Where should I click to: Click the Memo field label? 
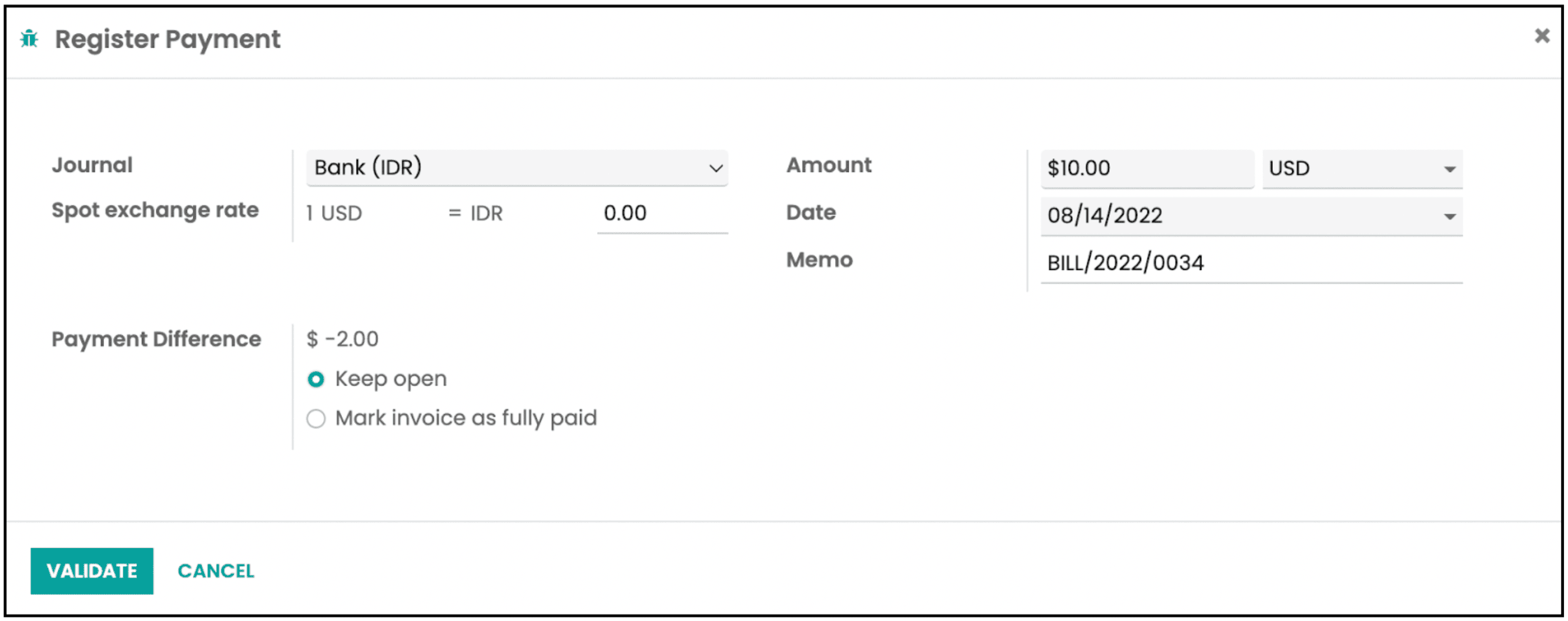pos(819,260)
